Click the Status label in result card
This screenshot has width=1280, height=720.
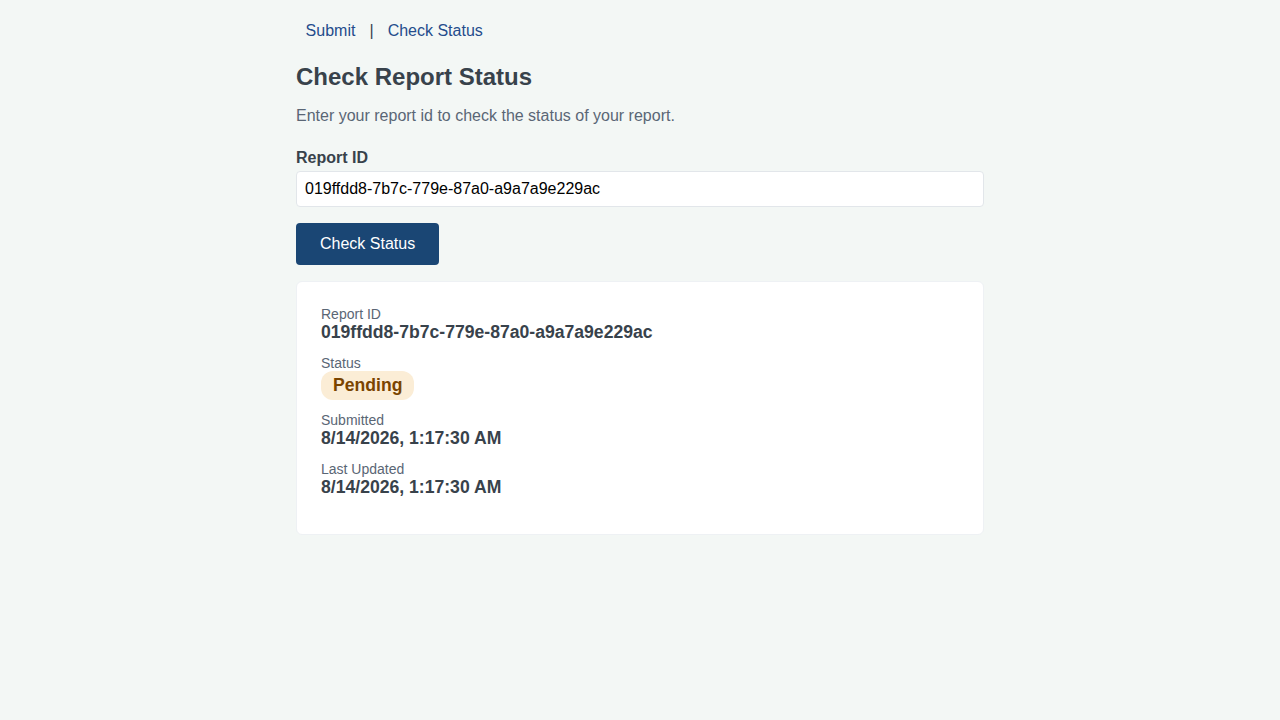pos(341,363)
